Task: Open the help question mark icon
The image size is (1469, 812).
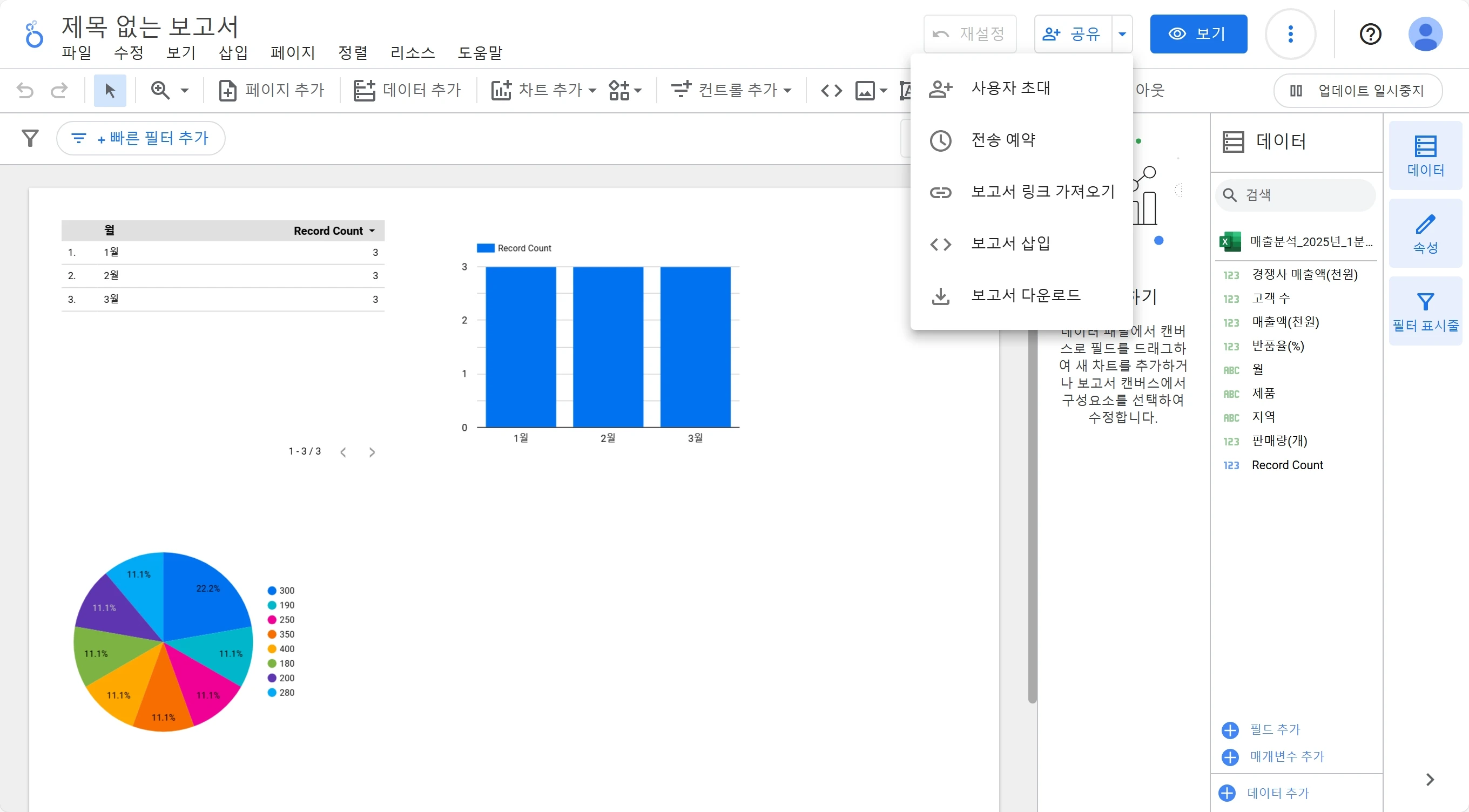Action: click(x=1370, y=34)
